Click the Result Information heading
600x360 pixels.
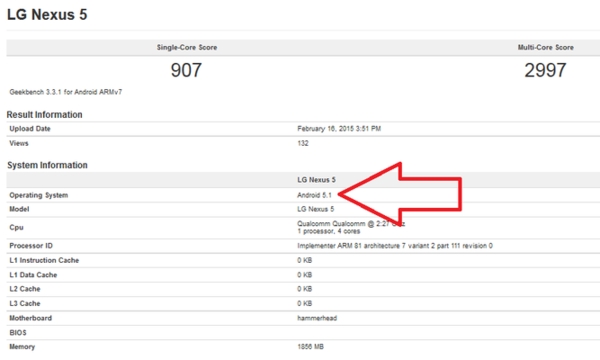coord(44,114)
